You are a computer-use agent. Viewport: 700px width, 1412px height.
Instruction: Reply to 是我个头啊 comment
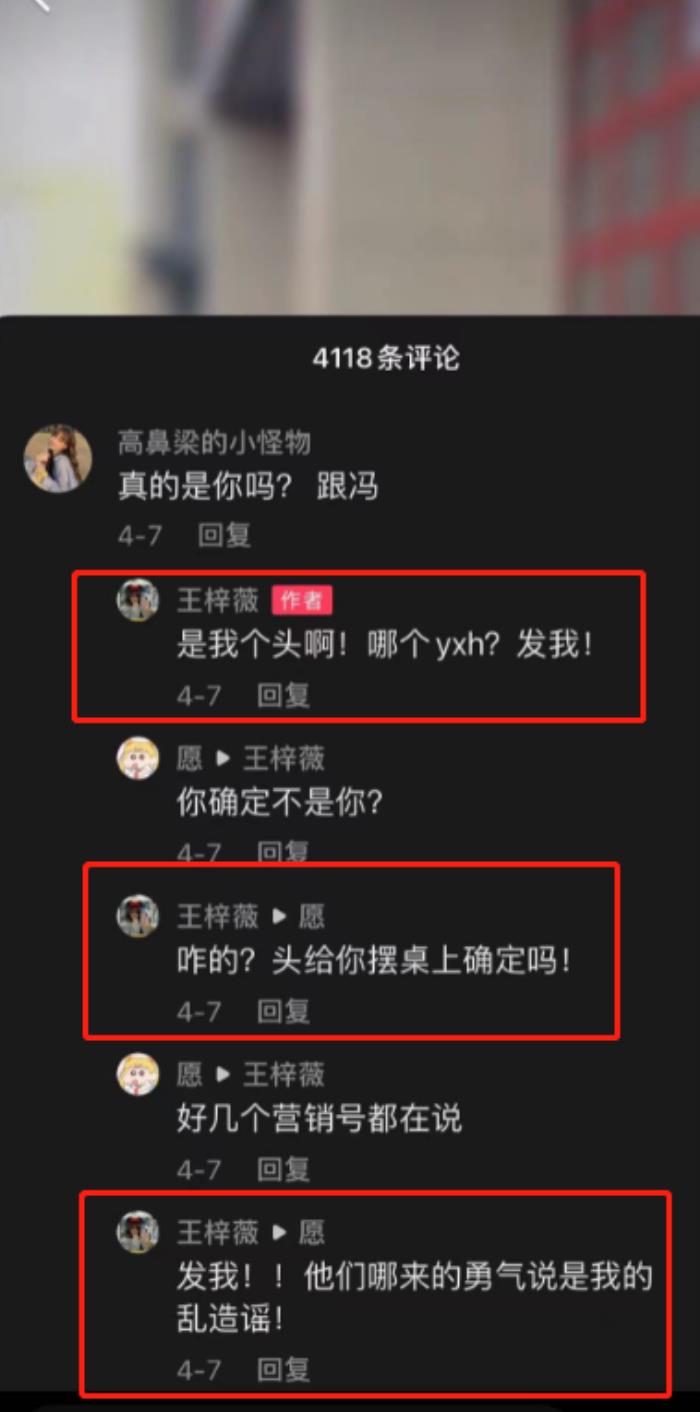click(x=284, y=694)
